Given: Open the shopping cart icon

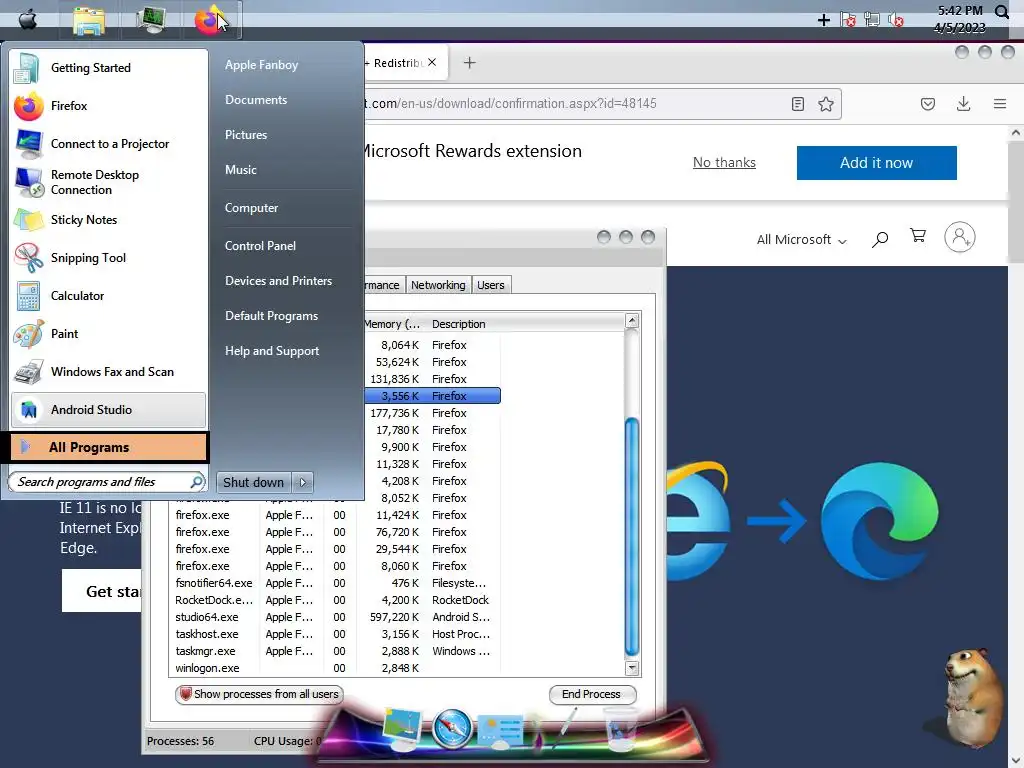Looking at the screenshot, I should 918,236.
